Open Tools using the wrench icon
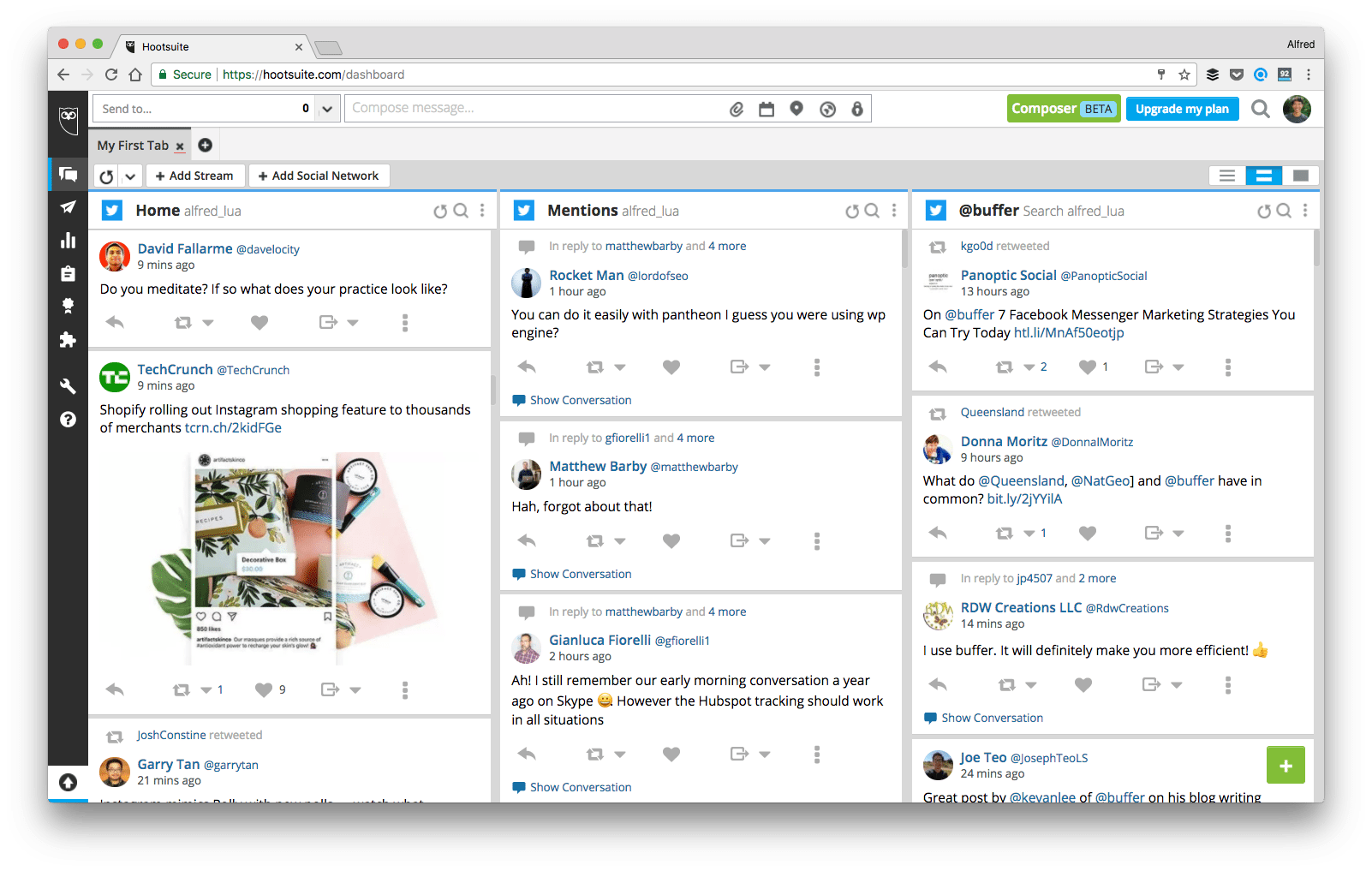This screenshot has height=871, width=1372. click(68, 385)
